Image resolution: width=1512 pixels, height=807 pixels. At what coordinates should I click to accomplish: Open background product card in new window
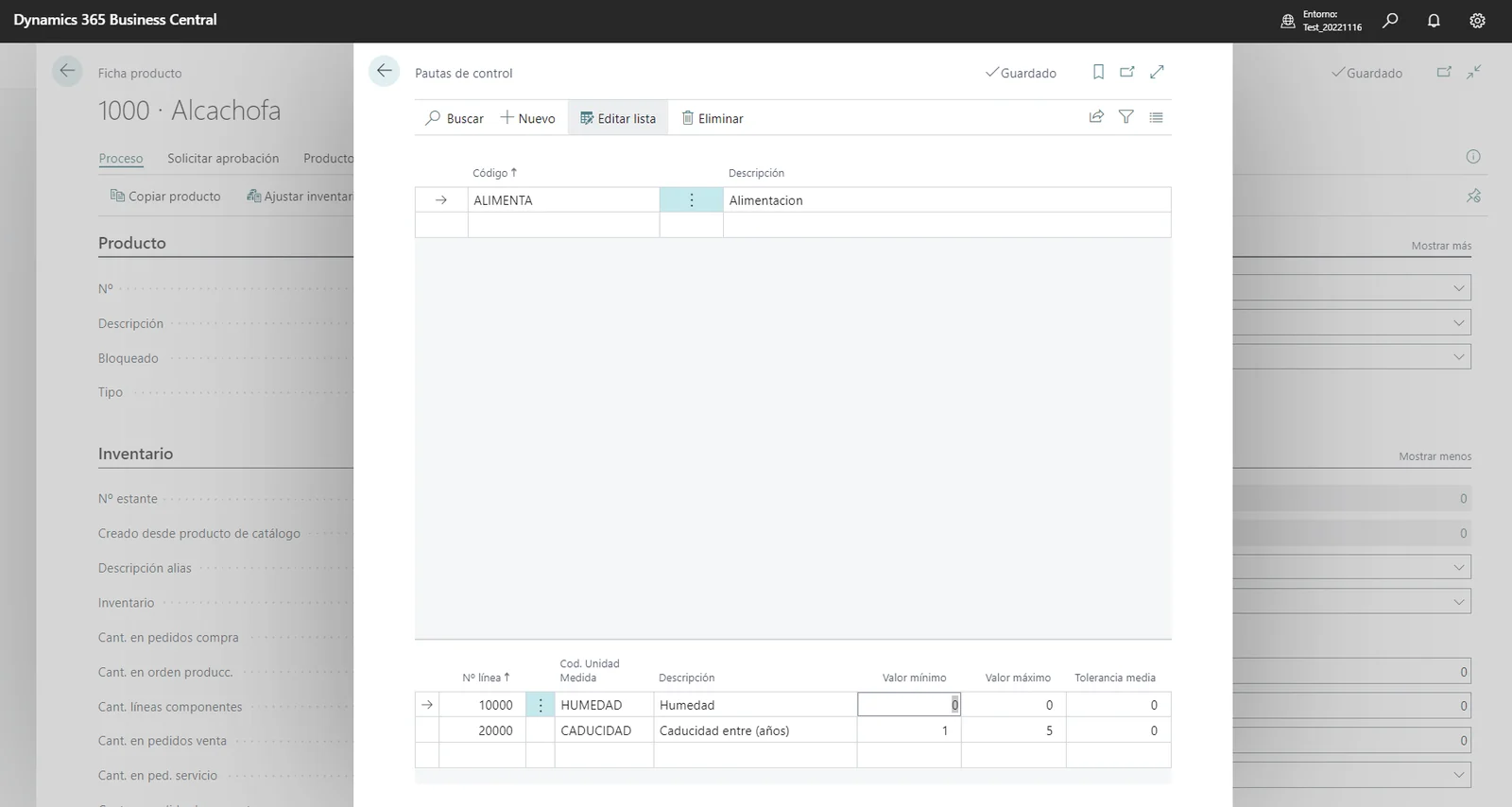pos(1444,72)
